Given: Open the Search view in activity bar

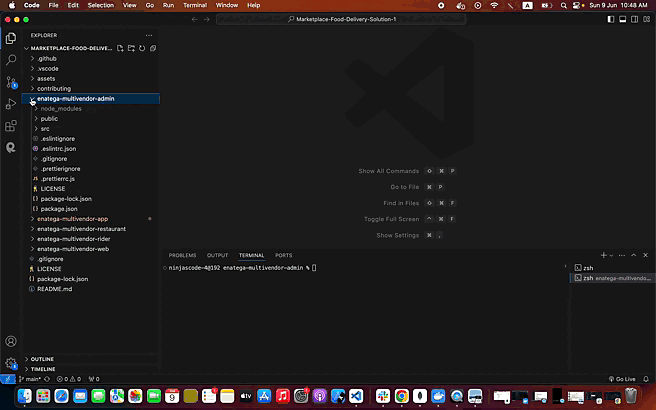Looking at the screenshot, I should pos(11,60).
